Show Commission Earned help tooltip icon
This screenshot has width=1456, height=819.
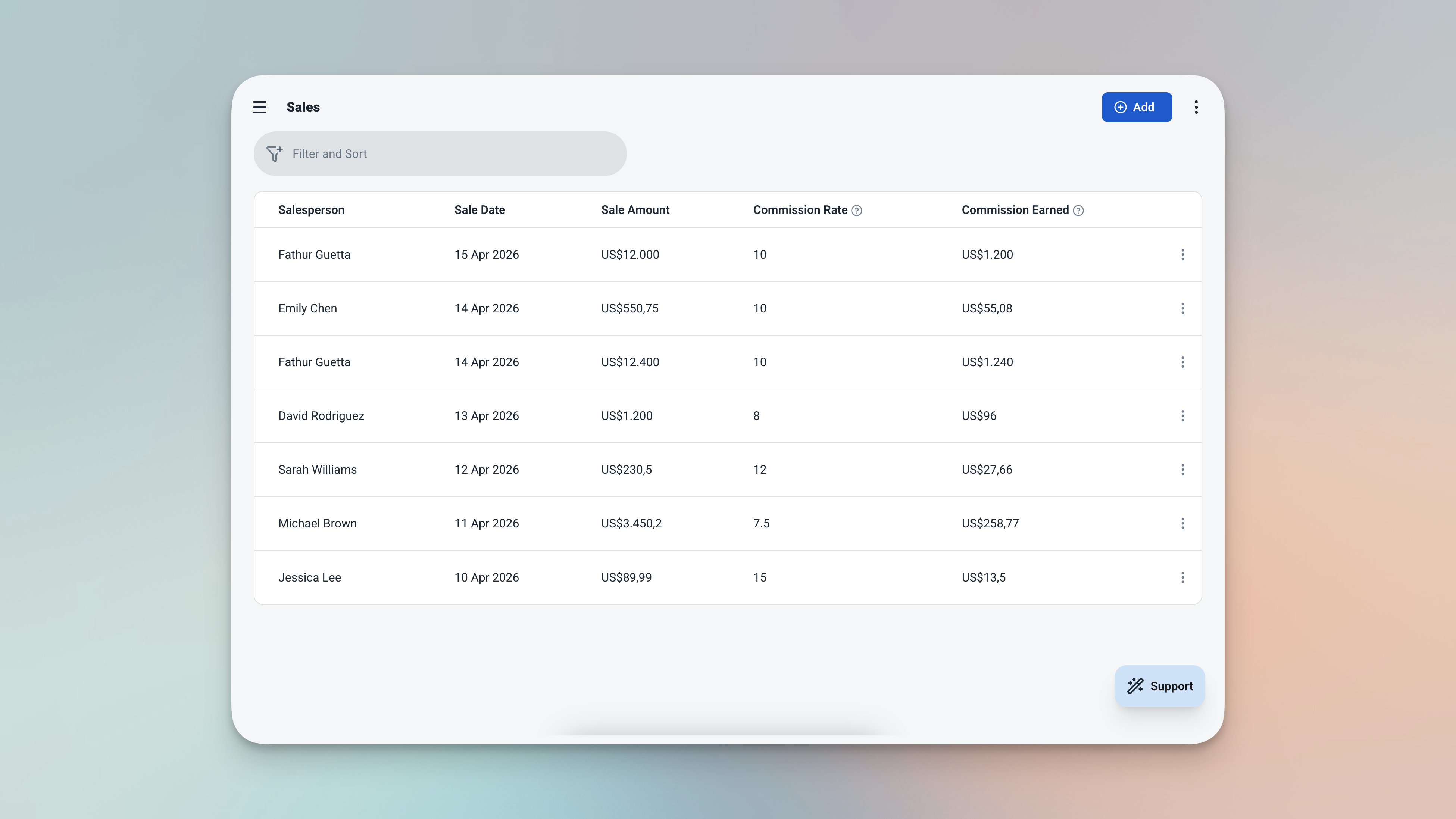point(1078,211)
